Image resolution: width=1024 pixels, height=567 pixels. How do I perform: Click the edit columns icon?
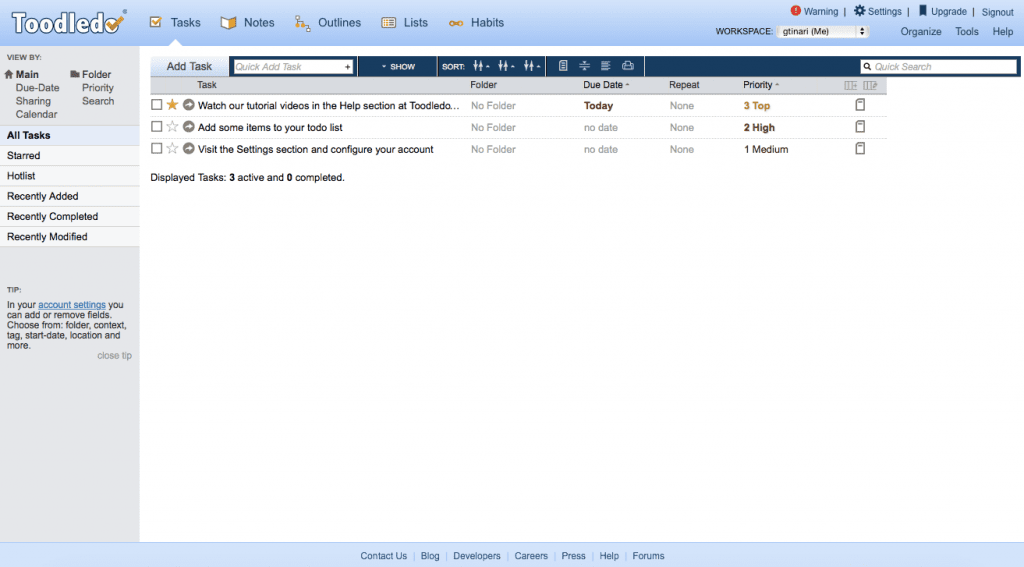click(870, 85)
